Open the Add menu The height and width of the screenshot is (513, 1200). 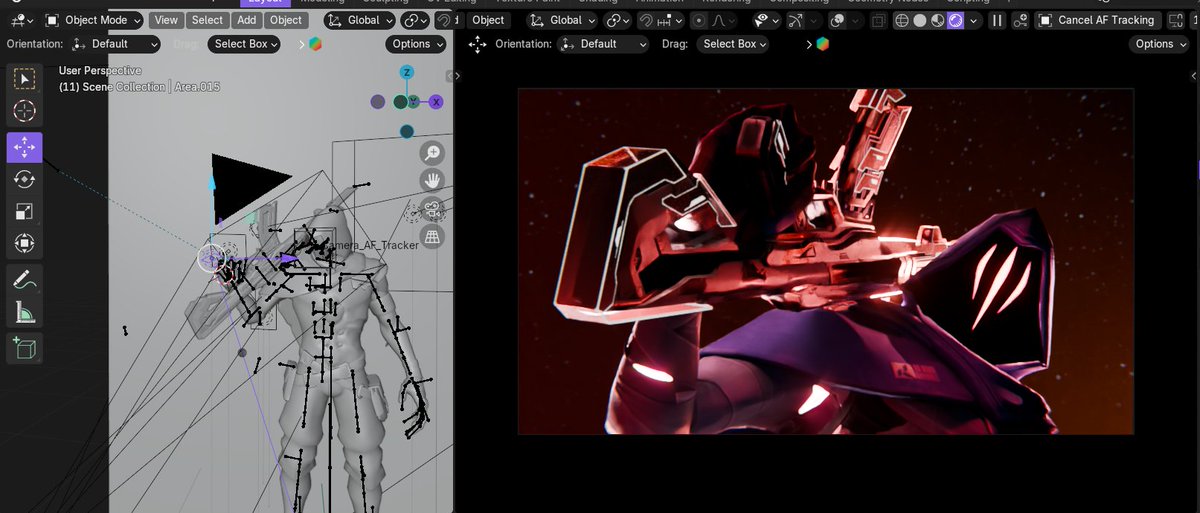247,20
